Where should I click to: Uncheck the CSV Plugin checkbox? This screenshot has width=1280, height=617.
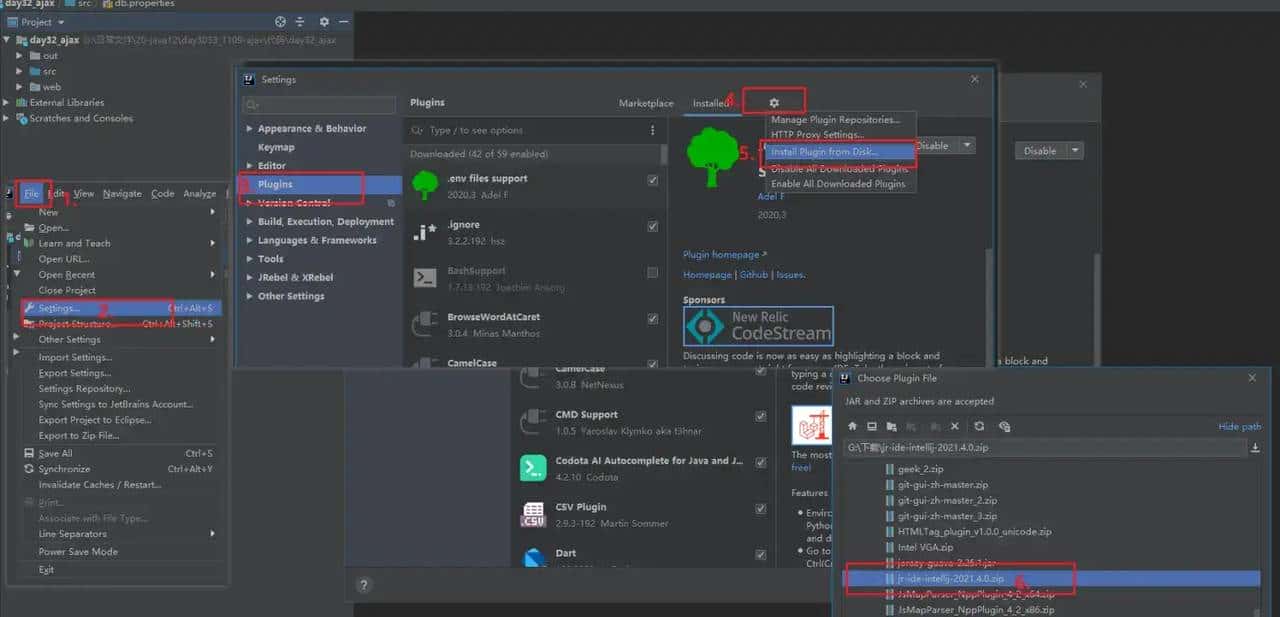pos(761,509)
